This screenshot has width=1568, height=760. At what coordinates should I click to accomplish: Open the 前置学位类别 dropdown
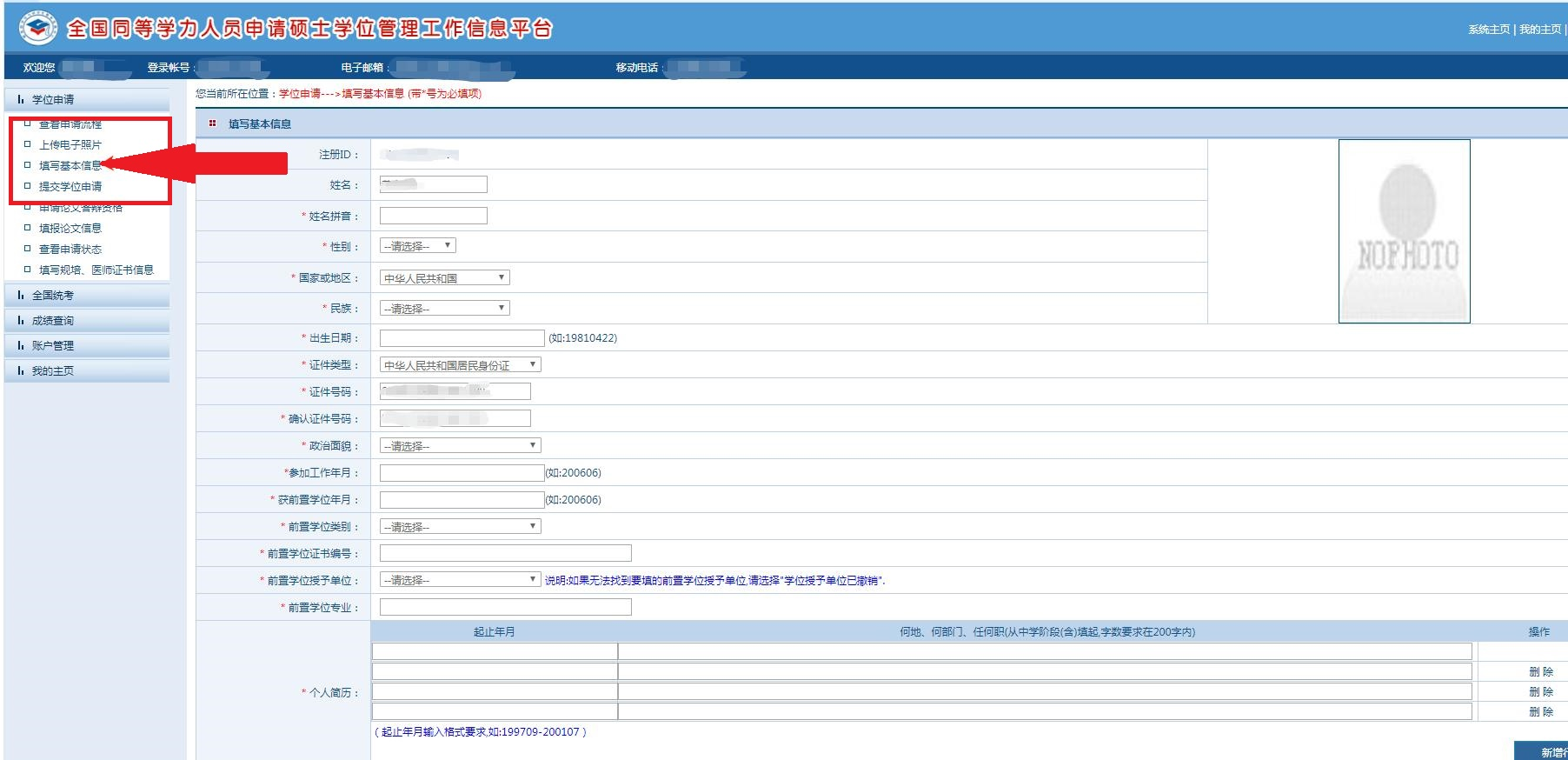pos(460,527)
